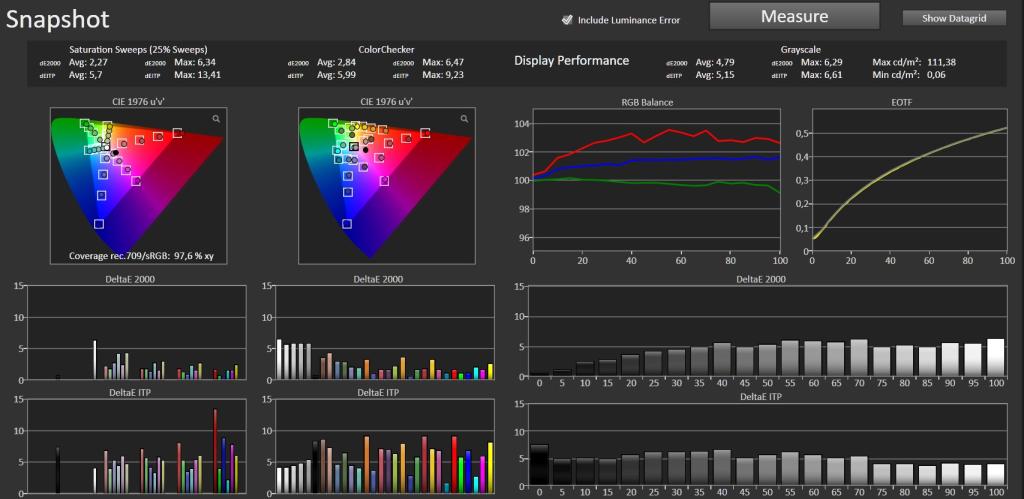Image resolution: width=1024 pixels, height=499 pixels.
Task: Click the yellow bar at end of ColorChecker DeltaE ITP
Action: pyautogui.click(x=490, y=468)
